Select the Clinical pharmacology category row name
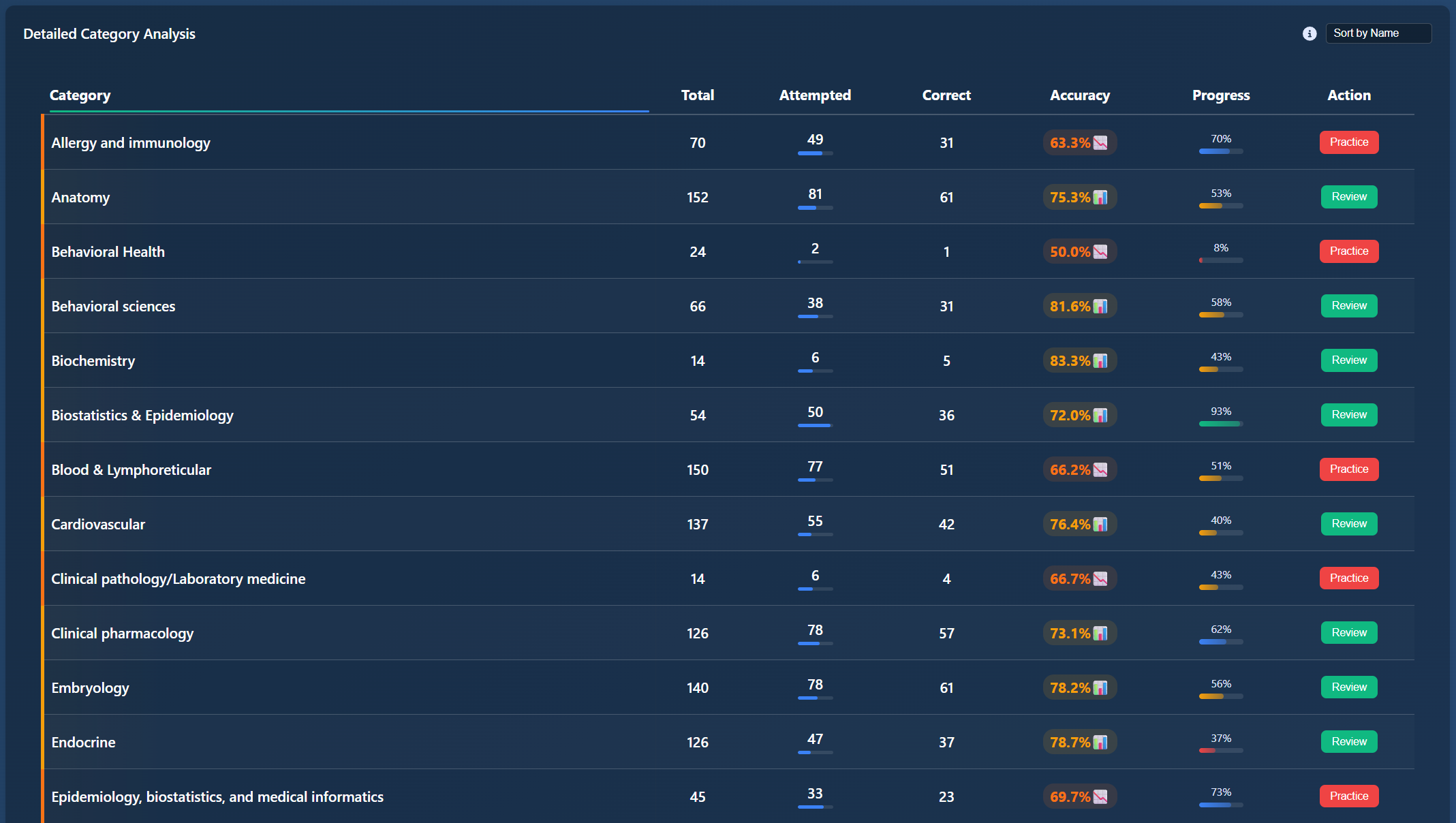 (123, 633)
